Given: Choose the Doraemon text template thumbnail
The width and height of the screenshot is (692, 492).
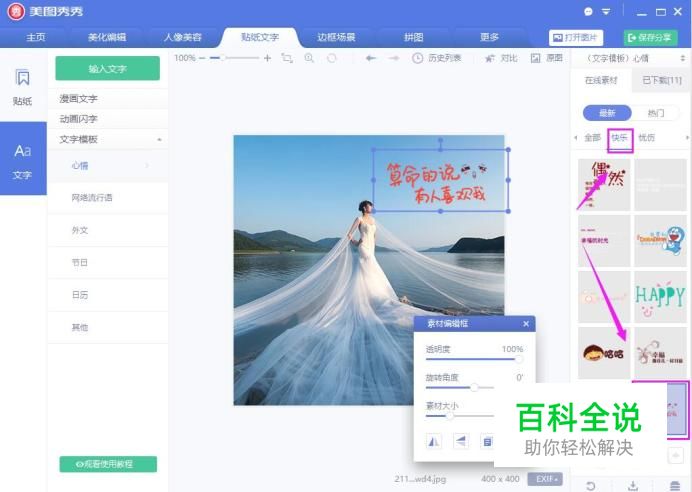Looking at the screenshot, I should [x=661, y=241].
